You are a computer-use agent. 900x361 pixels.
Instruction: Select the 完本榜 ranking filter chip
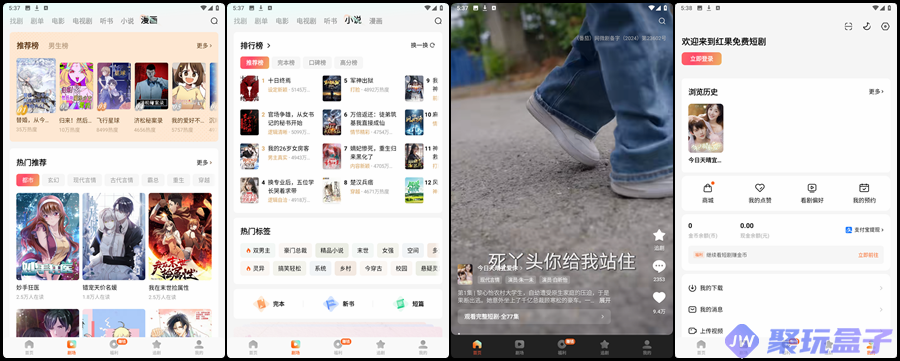point(286,63)
